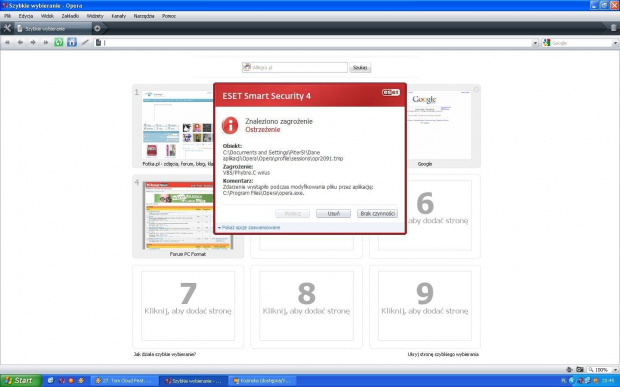This screenshot has width=620, height=387.
Task: Switch to 'Szybkie wybieranie' taskbar item
Action: coord(193,381)
